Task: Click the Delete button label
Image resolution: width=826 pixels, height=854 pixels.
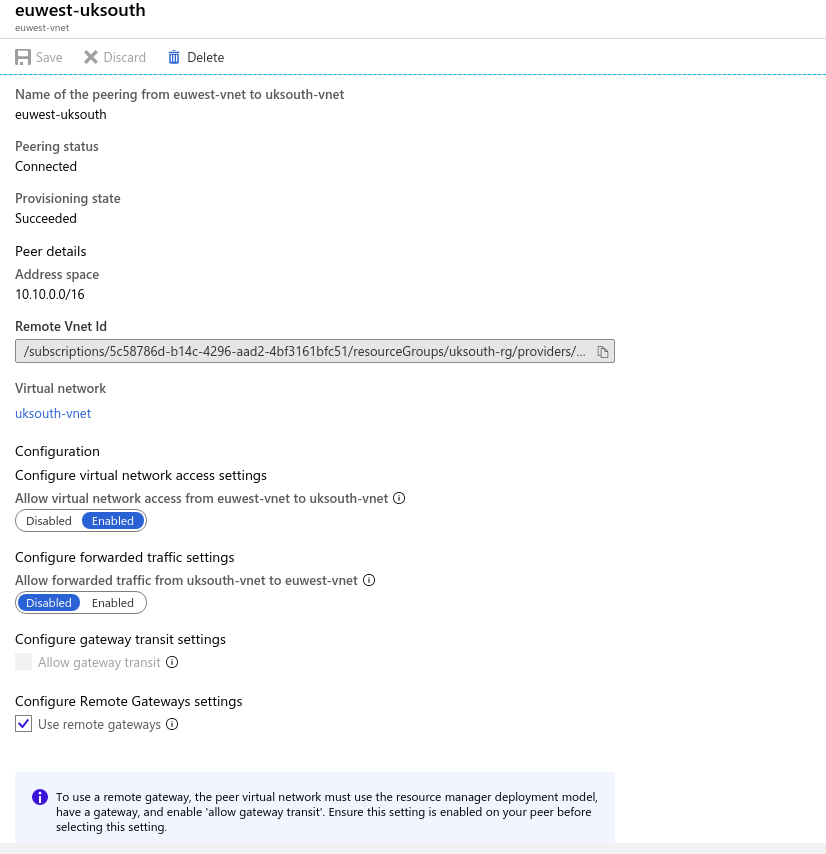Action: (205, 57)
